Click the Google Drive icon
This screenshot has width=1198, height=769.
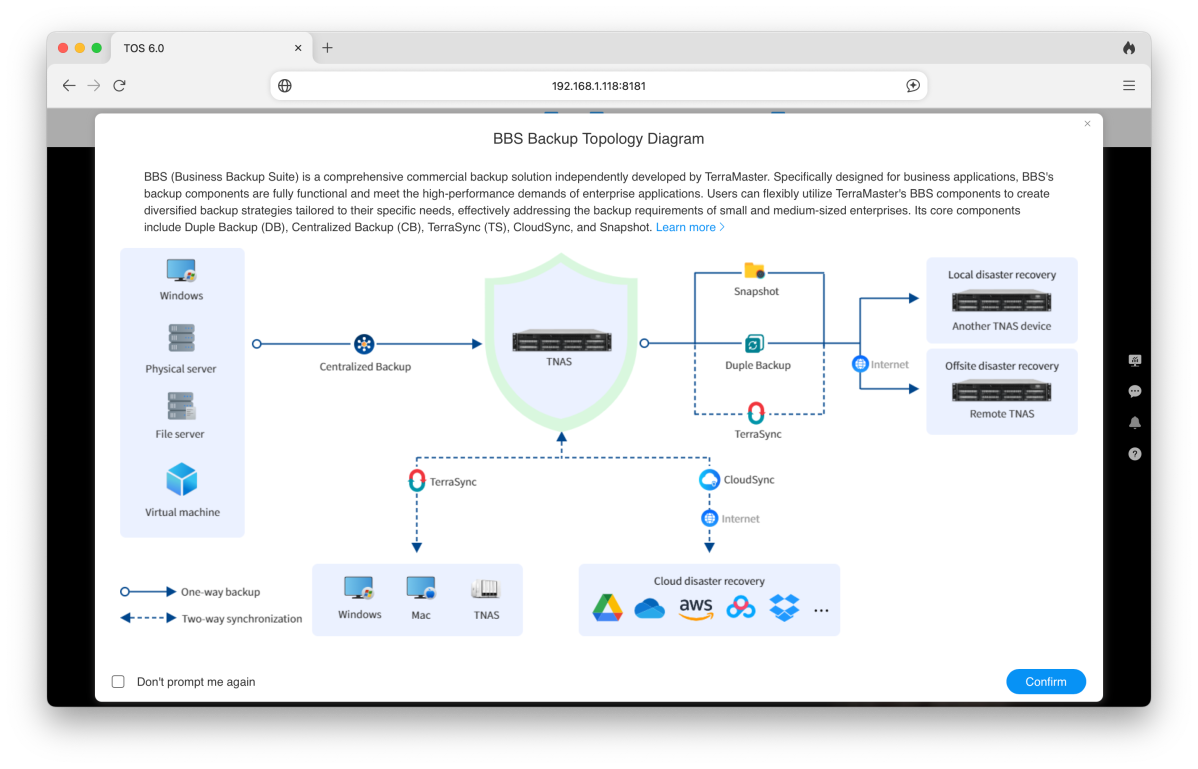607,608
